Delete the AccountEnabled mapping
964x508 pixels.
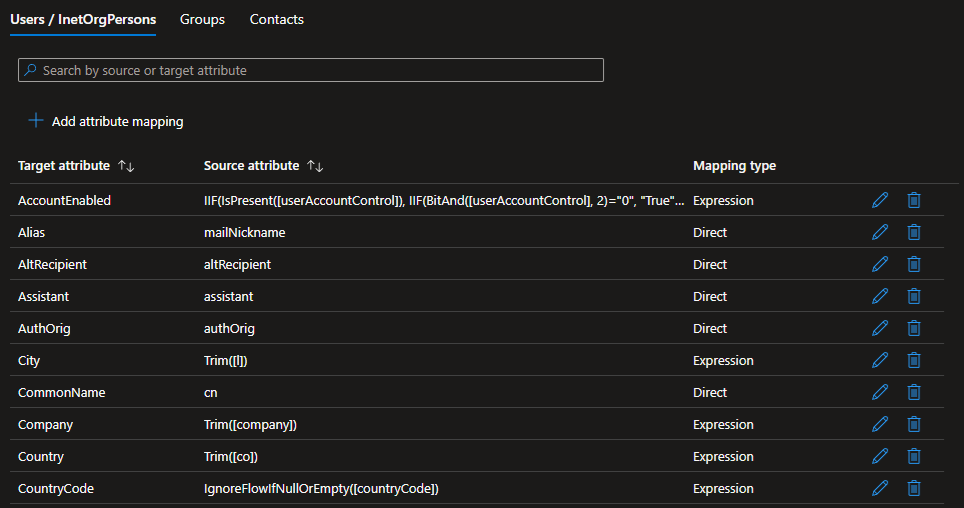914,200
